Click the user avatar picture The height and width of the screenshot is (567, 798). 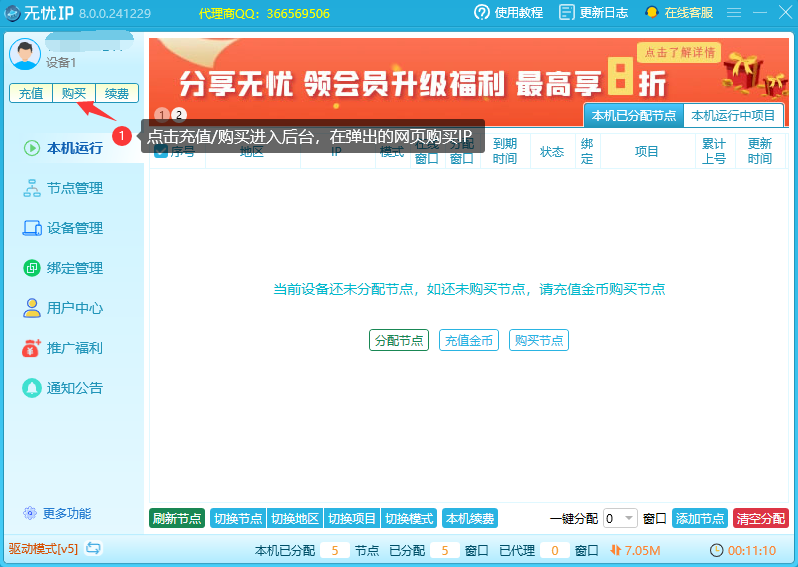coord(25,54)
